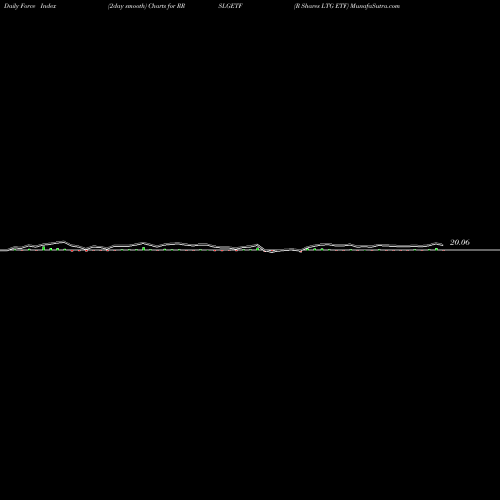This screenshot has width=500, height=500.
Task: Click the 20.06 value label
Action: (x=460, y=242)
